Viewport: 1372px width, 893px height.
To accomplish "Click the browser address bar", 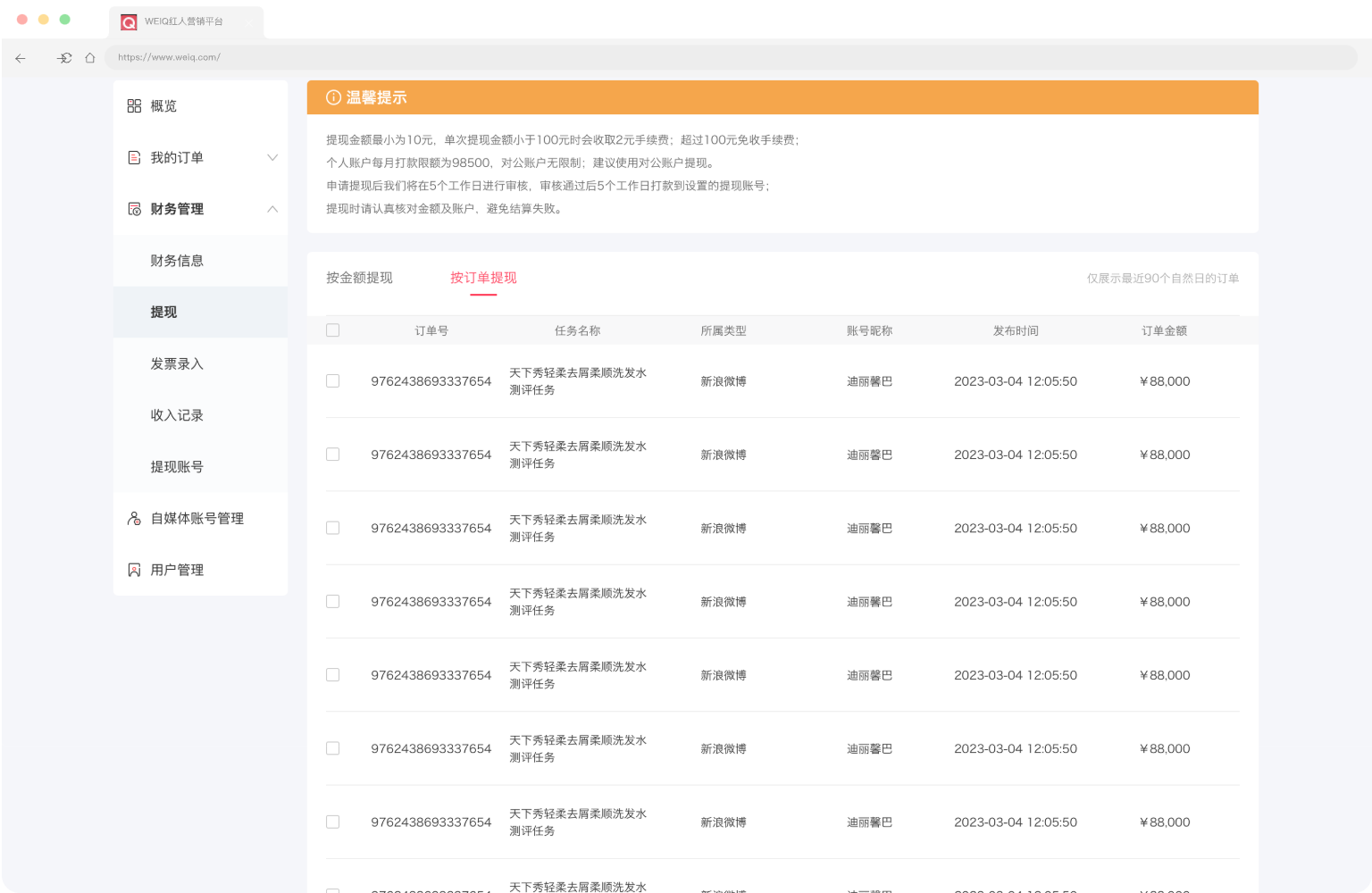I will point(357,57).
